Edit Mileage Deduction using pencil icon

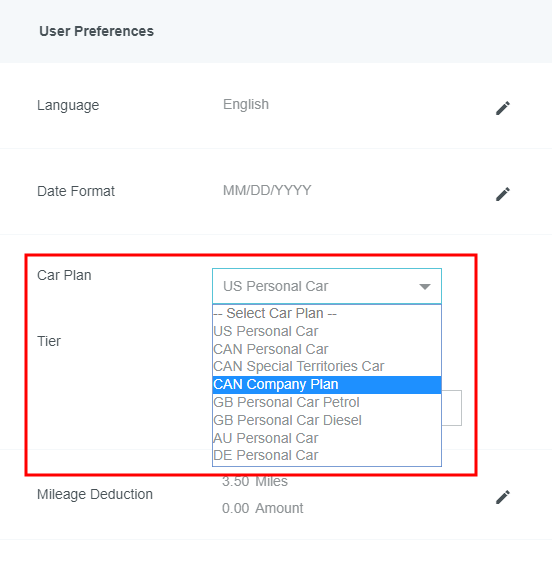point(503,497)
